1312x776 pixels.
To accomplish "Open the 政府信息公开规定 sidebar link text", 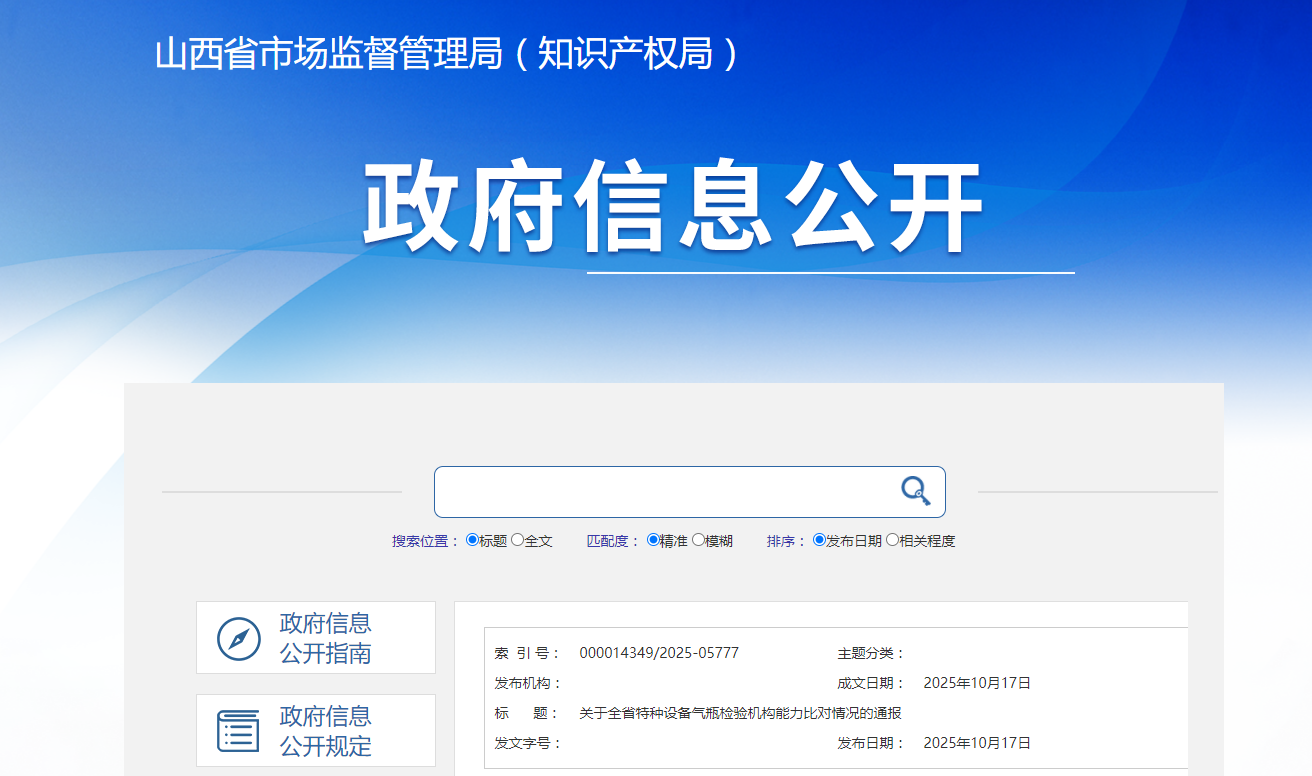I will pyautogui.click(x=325, y=731).
